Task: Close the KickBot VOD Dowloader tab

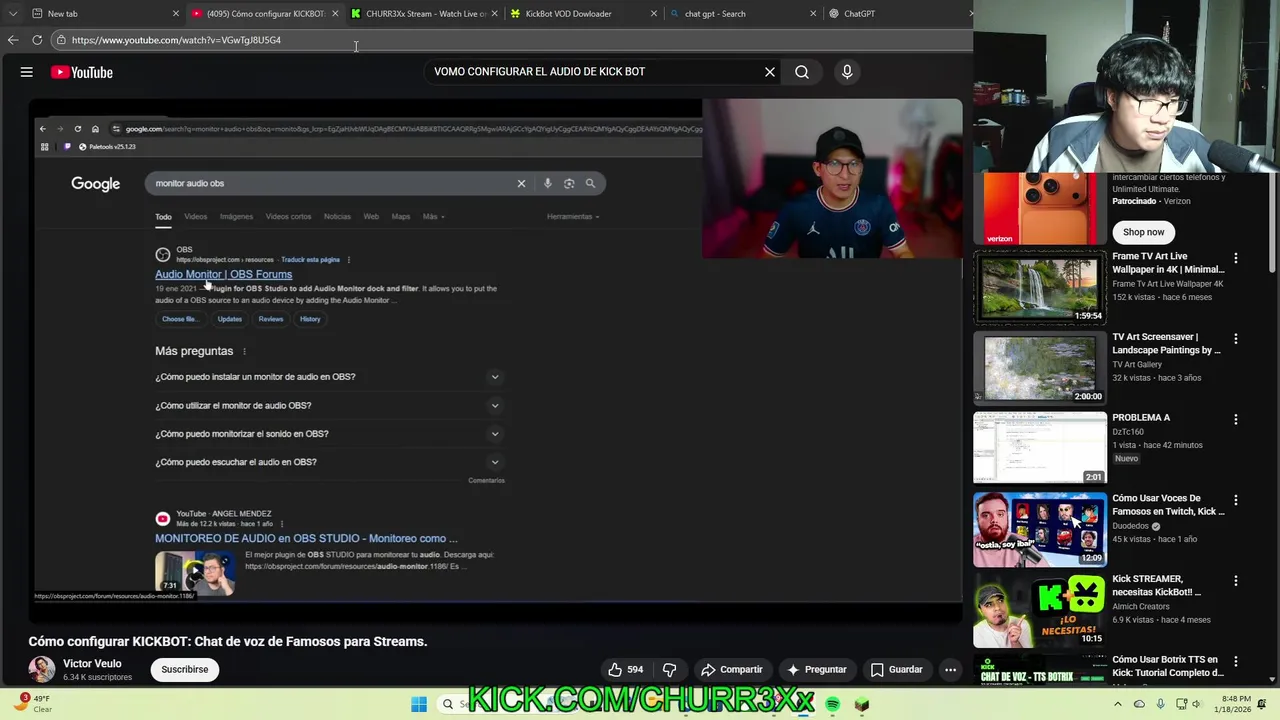Action: pyautogui.click(x=654, y=14)
